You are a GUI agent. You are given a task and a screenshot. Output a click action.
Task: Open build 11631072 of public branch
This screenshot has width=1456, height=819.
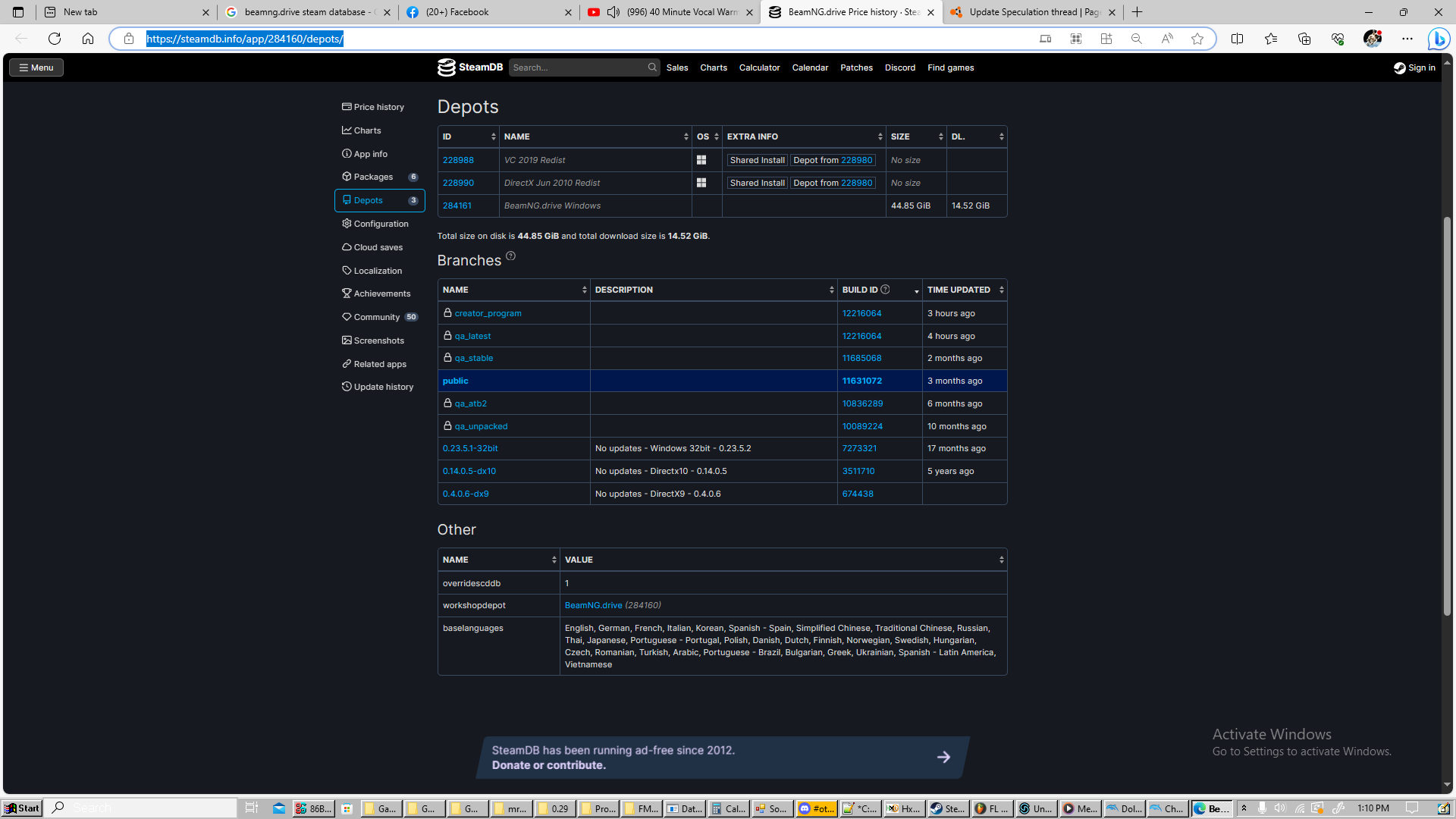861,381
